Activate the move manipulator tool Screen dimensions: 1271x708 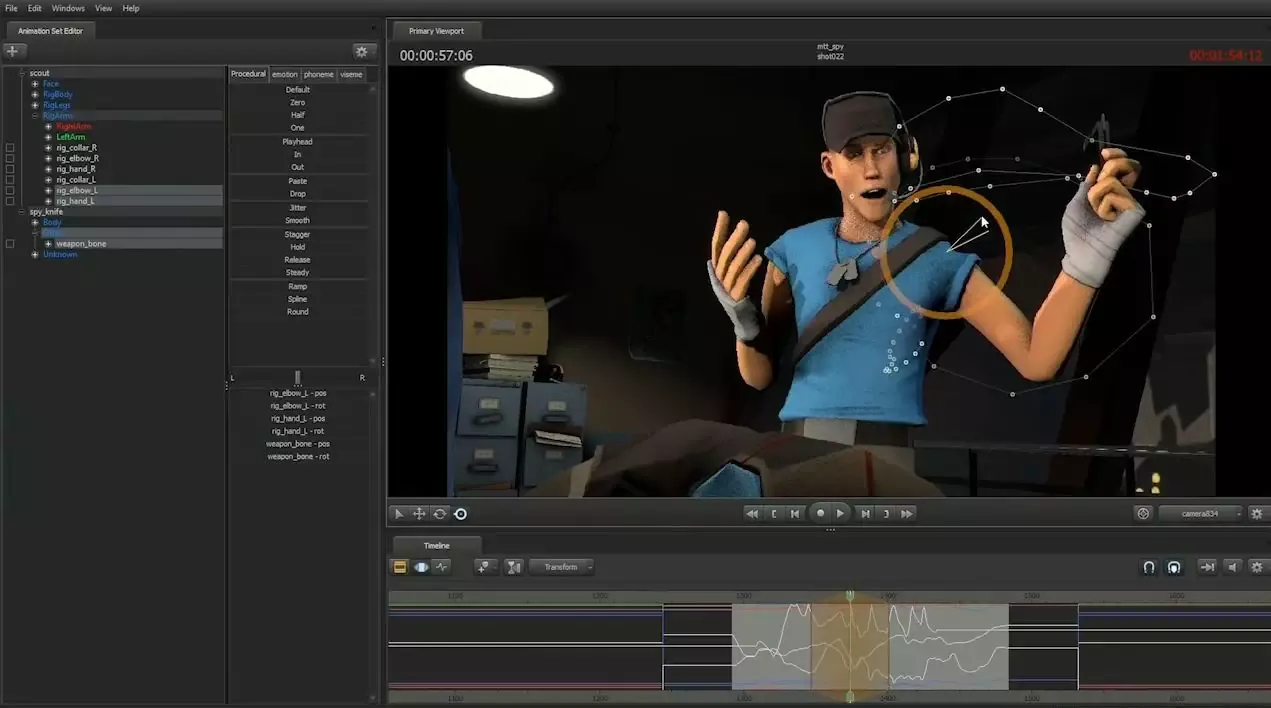coord(419,514)
